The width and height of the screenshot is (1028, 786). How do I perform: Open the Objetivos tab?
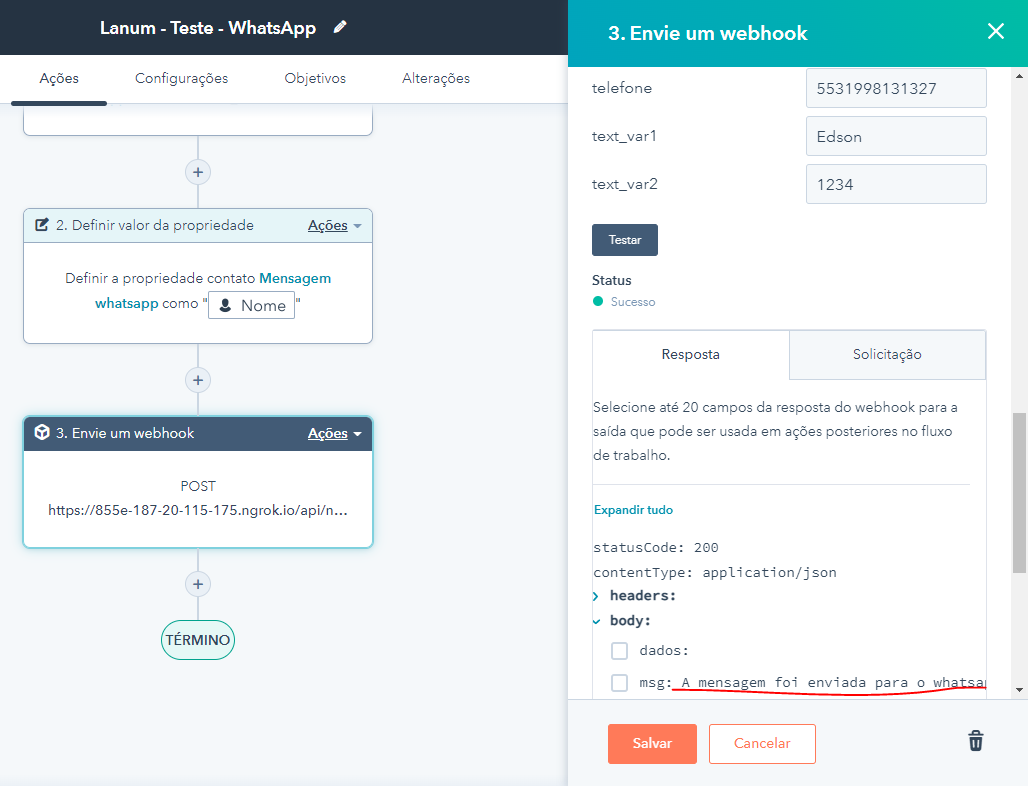[315, 78]
